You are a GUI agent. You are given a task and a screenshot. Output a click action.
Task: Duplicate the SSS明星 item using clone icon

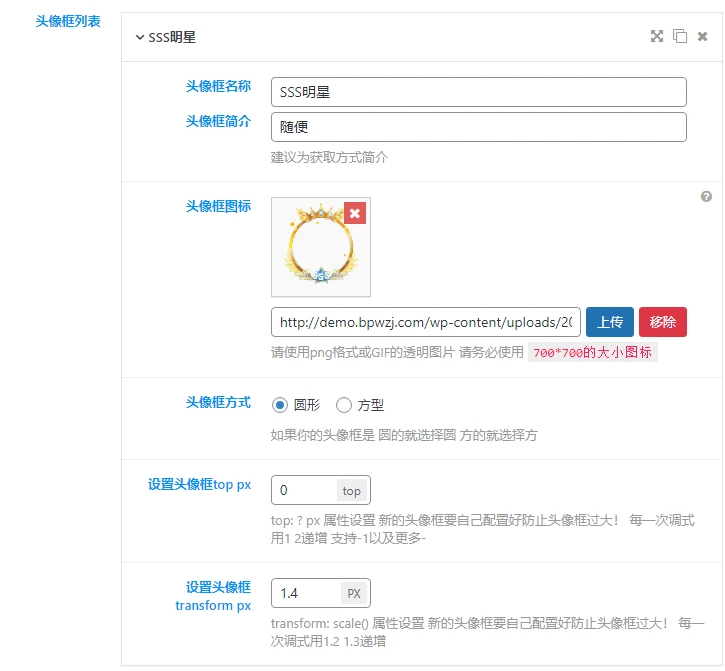pos(680,36)
